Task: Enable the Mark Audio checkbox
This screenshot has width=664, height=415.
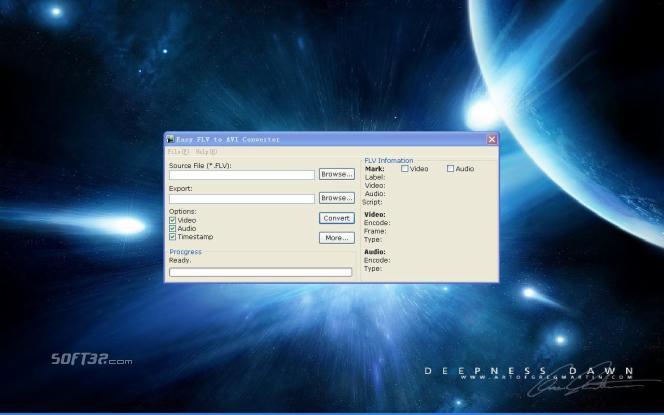Action: tap(451, 169)
